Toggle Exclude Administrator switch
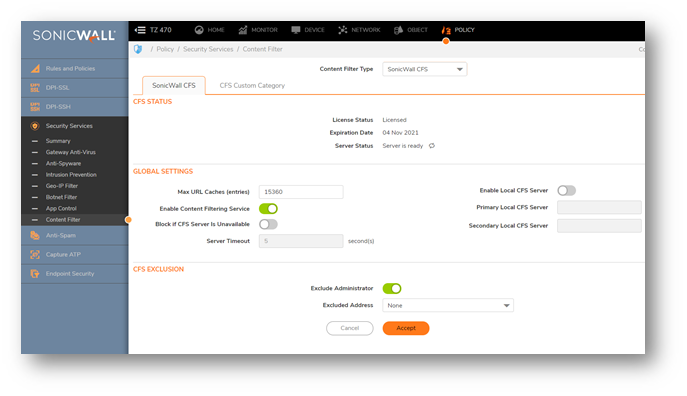 click(392, 288)
